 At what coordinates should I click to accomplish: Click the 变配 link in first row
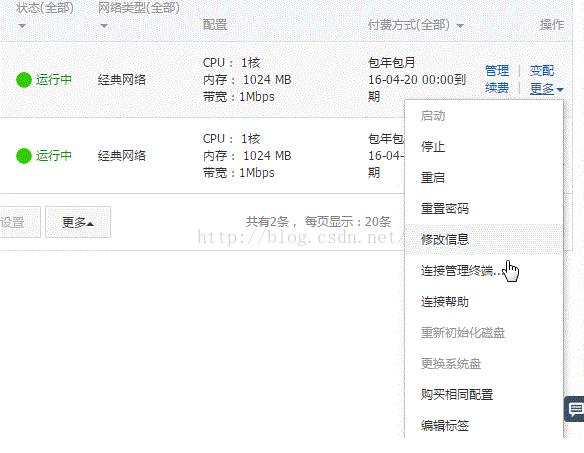(x=542, y=70)
